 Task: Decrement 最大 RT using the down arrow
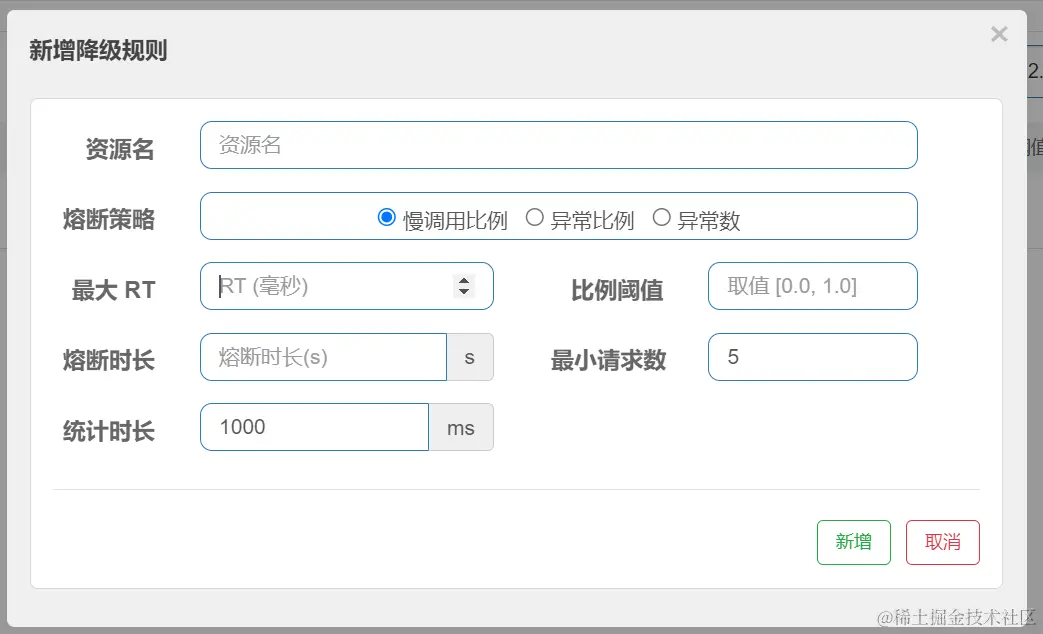464,291
